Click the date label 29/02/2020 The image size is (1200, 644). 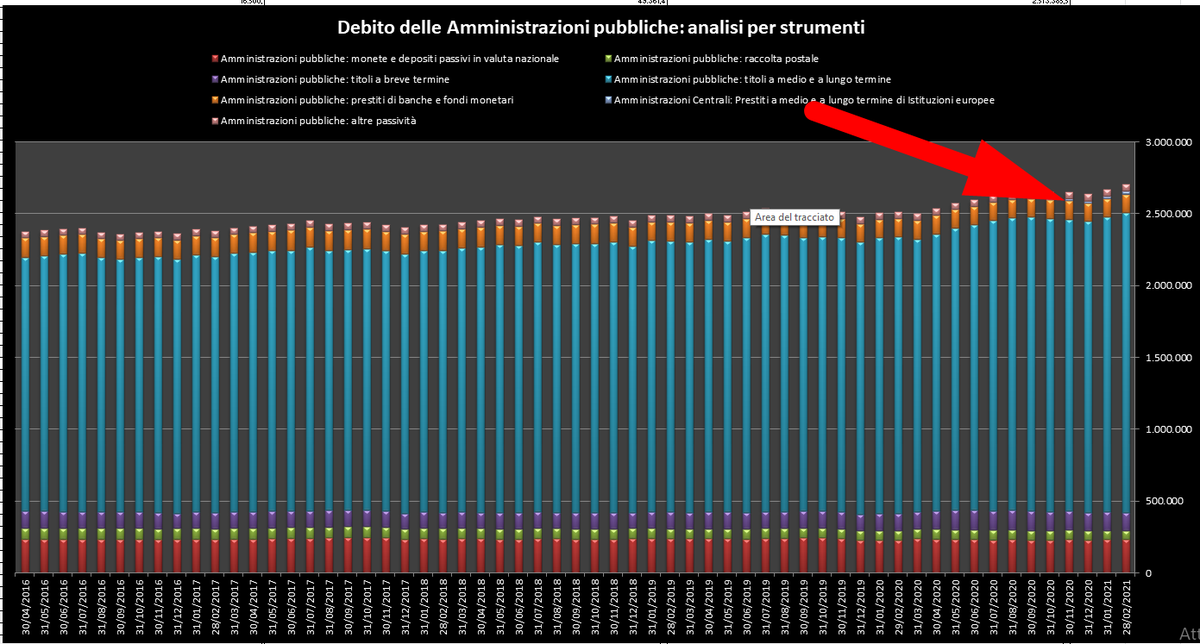pos(901,608)
